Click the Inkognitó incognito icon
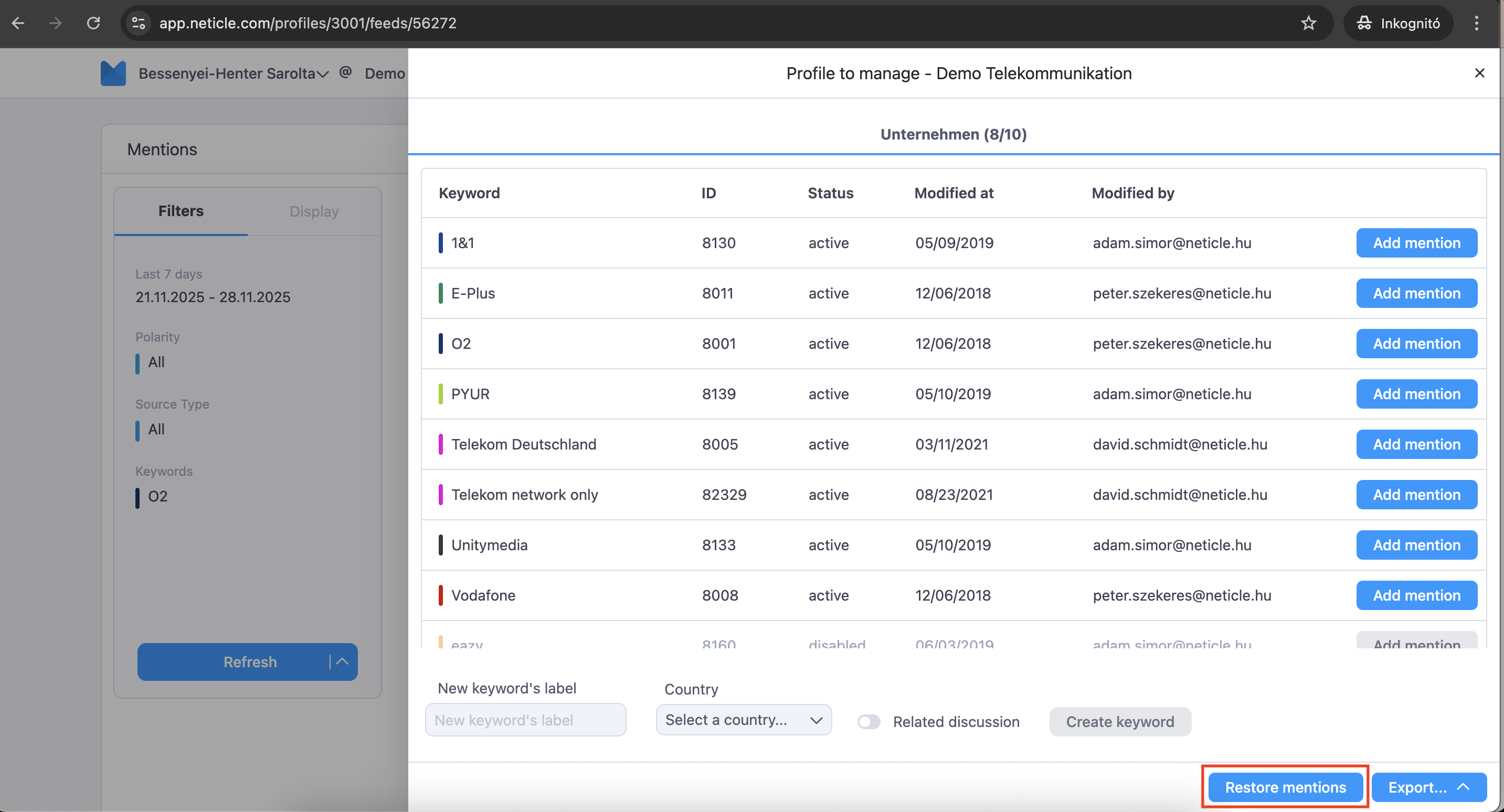The image size is (1504, 812). point(1364,23)
